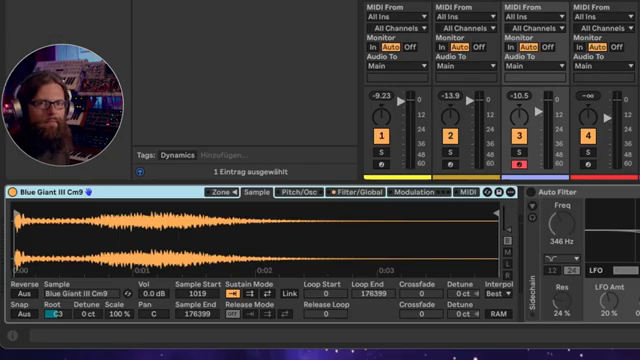Set track 1 Monitor to In
The width and height of the screenshot is (640, 360).
373,47
